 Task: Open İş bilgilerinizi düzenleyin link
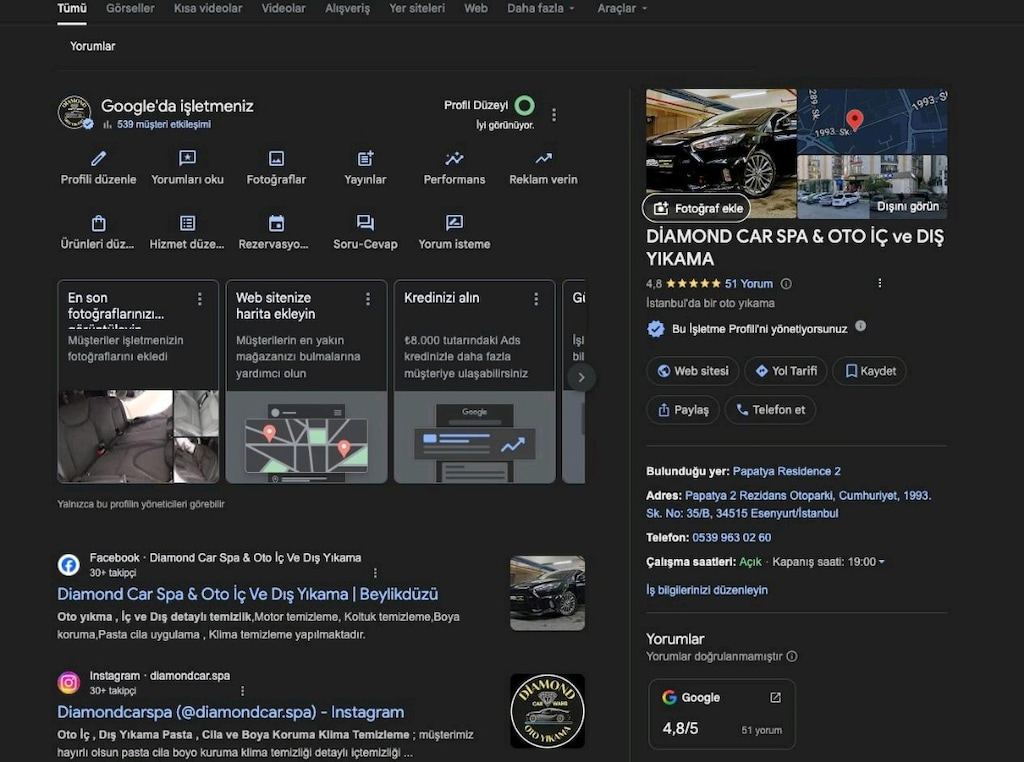[707, 590]
